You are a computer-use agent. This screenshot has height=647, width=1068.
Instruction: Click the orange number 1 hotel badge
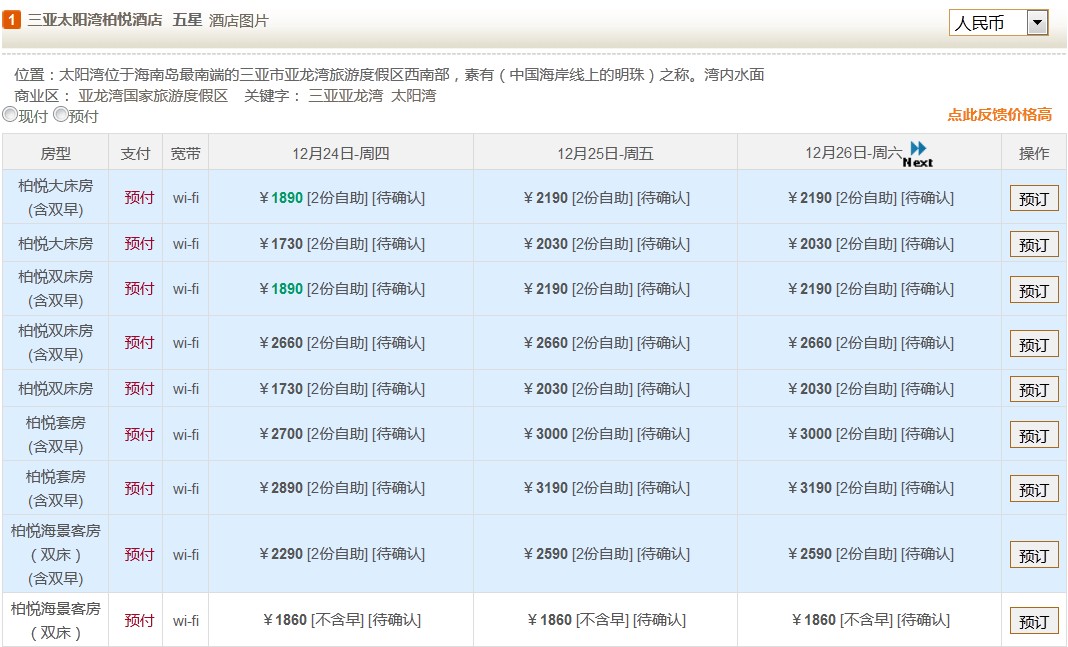pyautogui.click(x=12, y=20)
